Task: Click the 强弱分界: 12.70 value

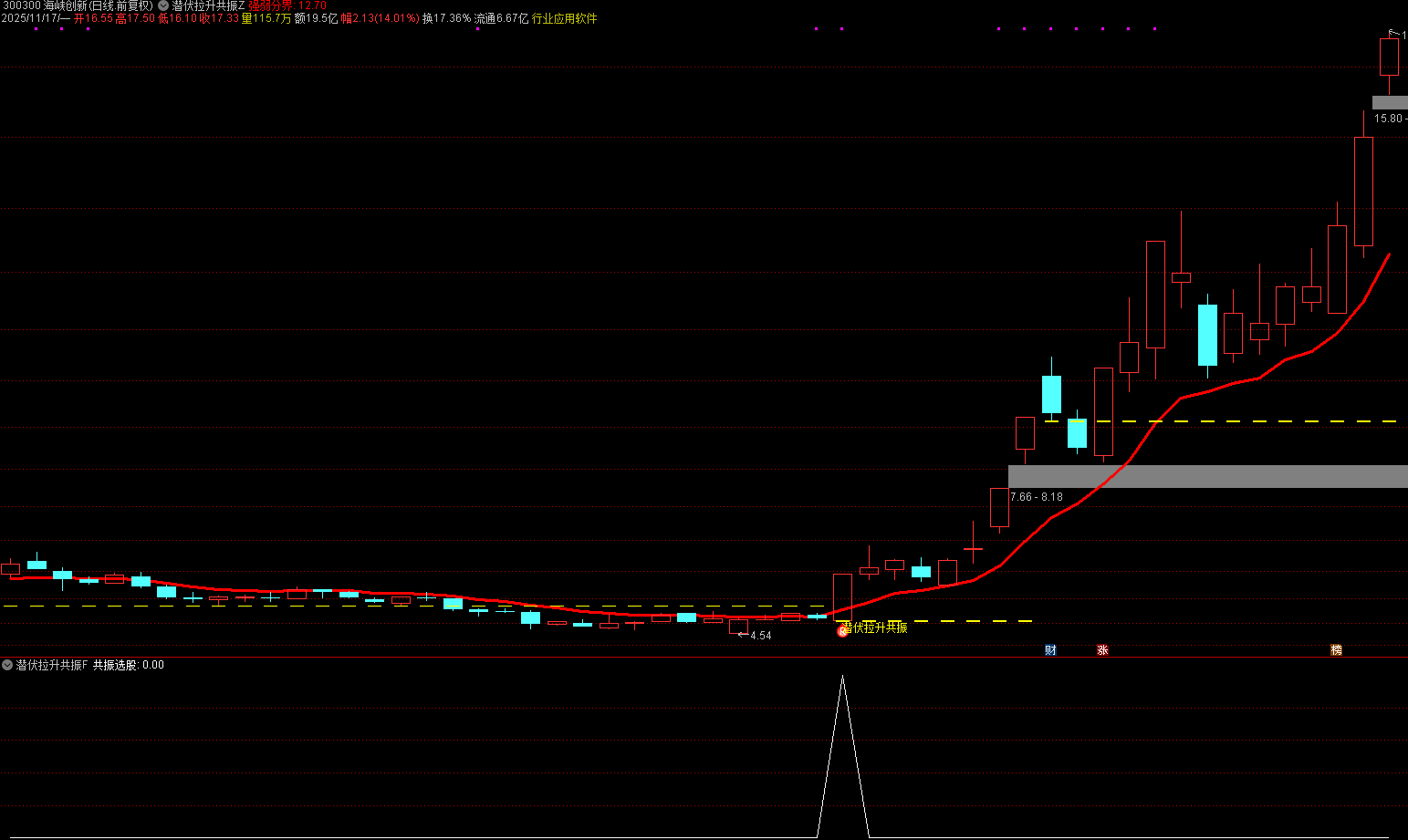Action: click(x=287, y=5)
